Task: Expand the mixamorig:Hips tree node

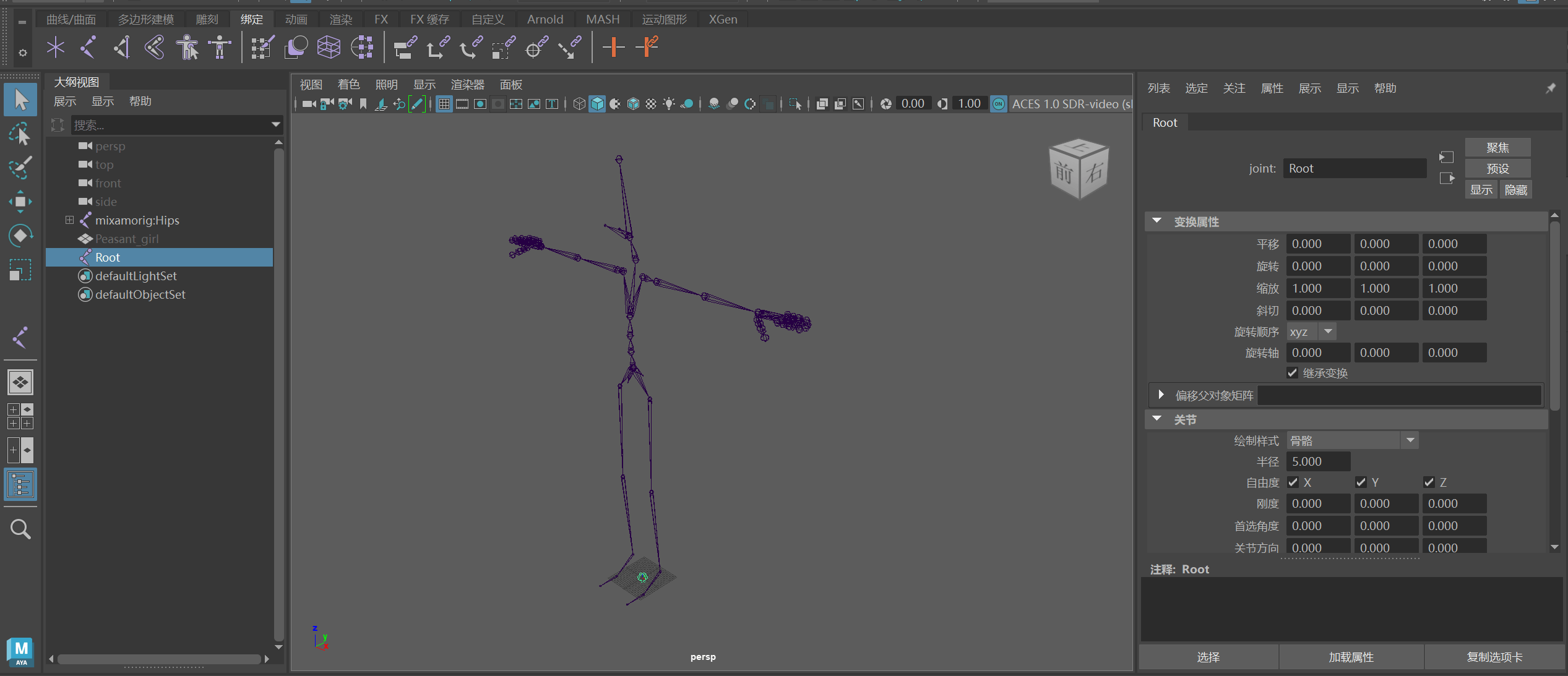Action: click(69, 220)
